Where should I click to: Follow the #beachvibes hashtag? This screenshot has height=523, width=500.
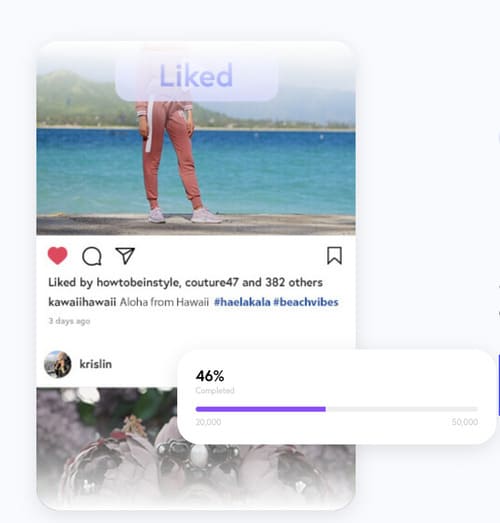coord(306,302)
